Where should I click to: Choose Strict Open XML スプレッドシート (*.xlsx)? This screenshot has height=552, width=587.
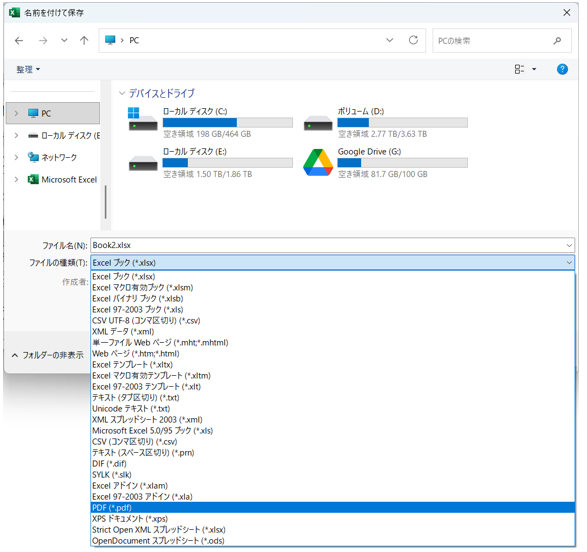point(333,530)
